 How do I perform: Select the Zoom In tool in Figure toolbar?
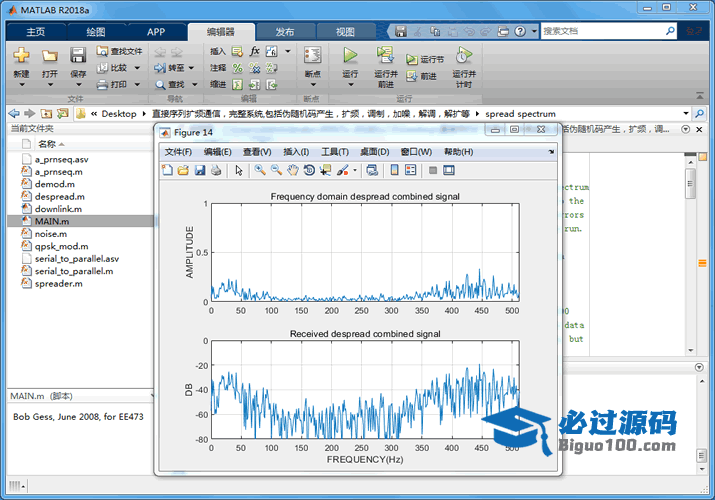pos(260,170)
